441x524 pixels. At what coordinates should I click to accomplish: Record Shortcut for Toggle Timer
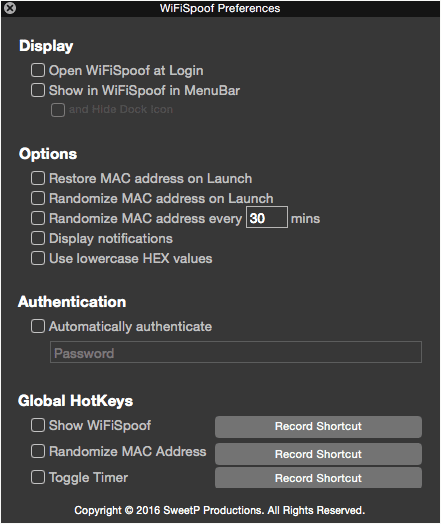tap(318, 478)
